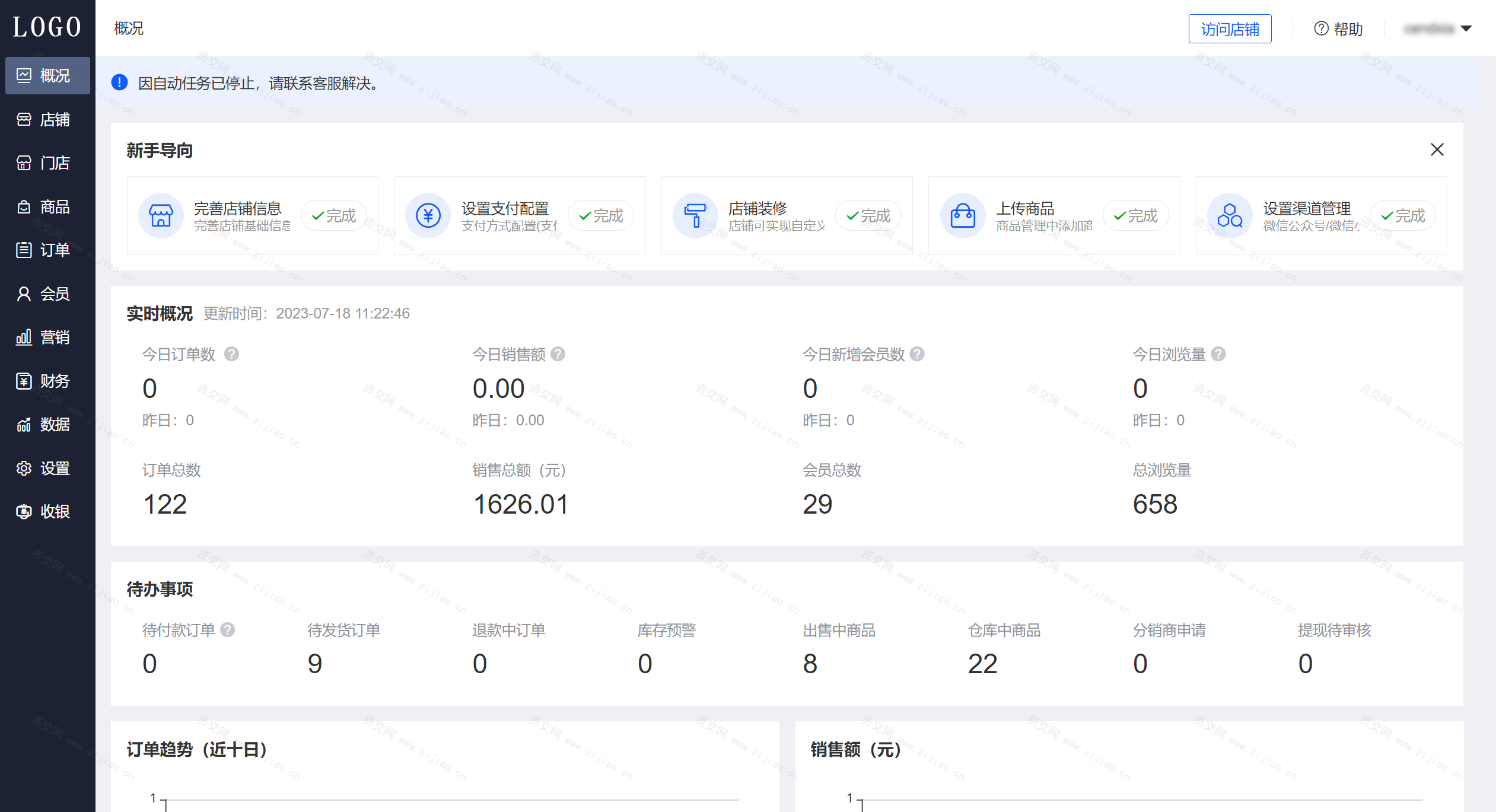Click the yen circle icon for 设置支付配置
Screen dimensions: 1496x812
pos(428,215)
